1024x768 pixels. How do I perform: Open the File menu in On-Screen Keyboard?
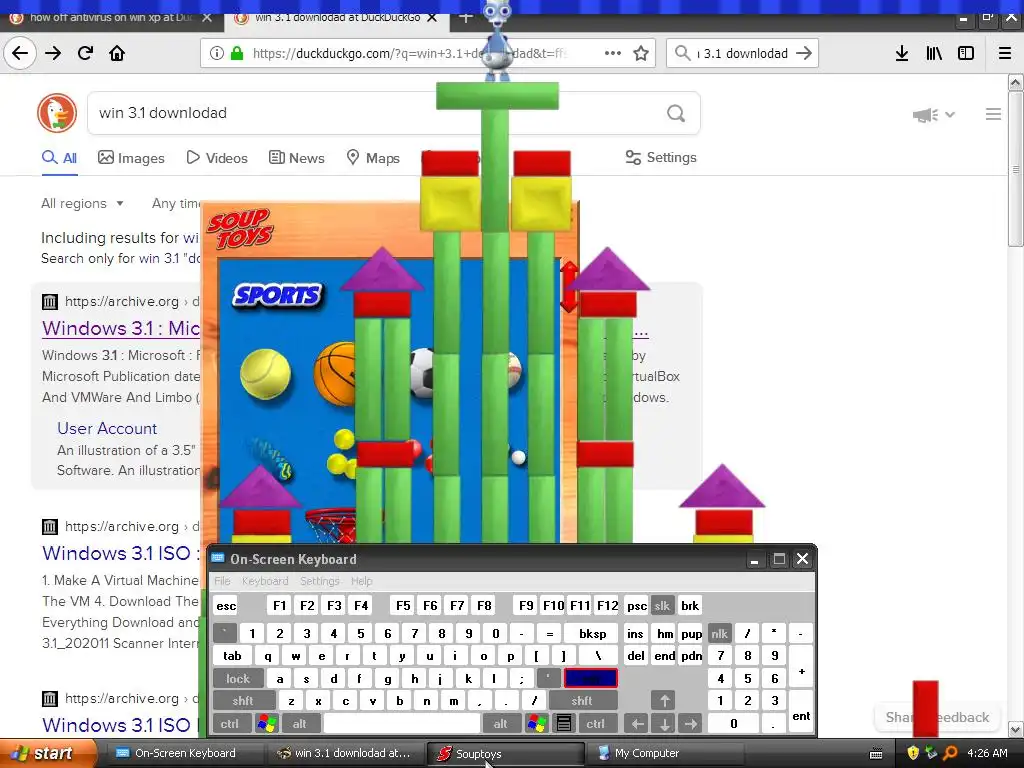click(x=222, y=581)
